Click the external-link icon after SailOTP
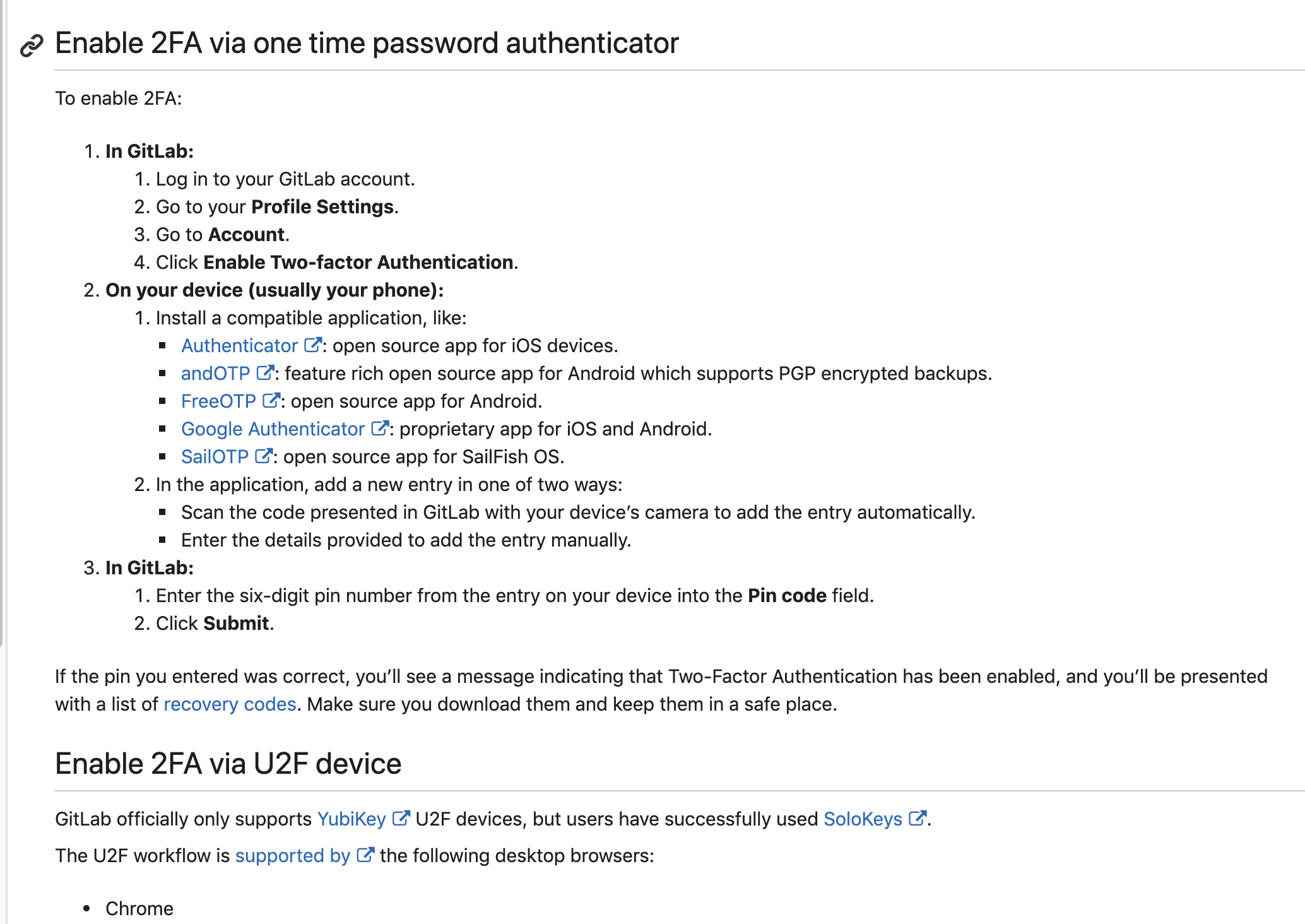The width and height of the screenshot is (1305, 924). 263,456
